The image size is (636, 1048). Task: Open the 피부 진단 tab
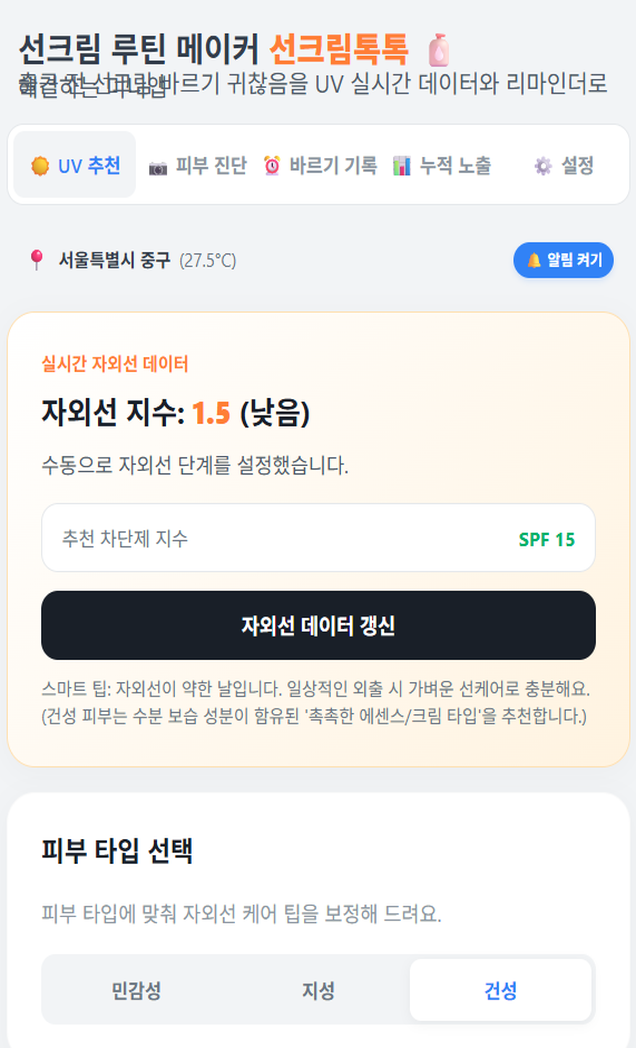[198, 165]
